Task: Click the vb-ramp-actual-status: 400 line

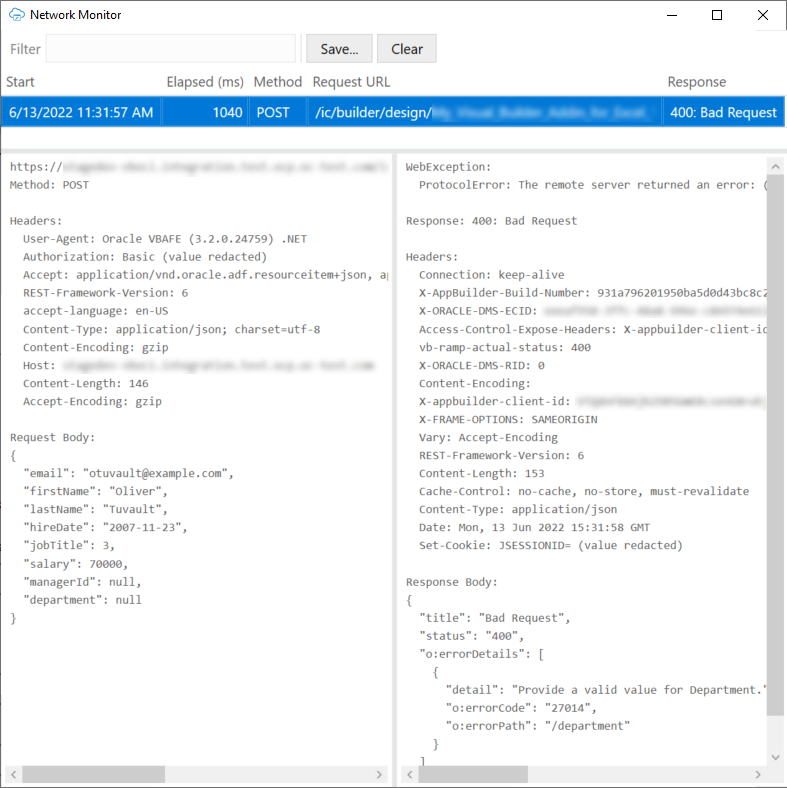Action: (x=505, y=347)
